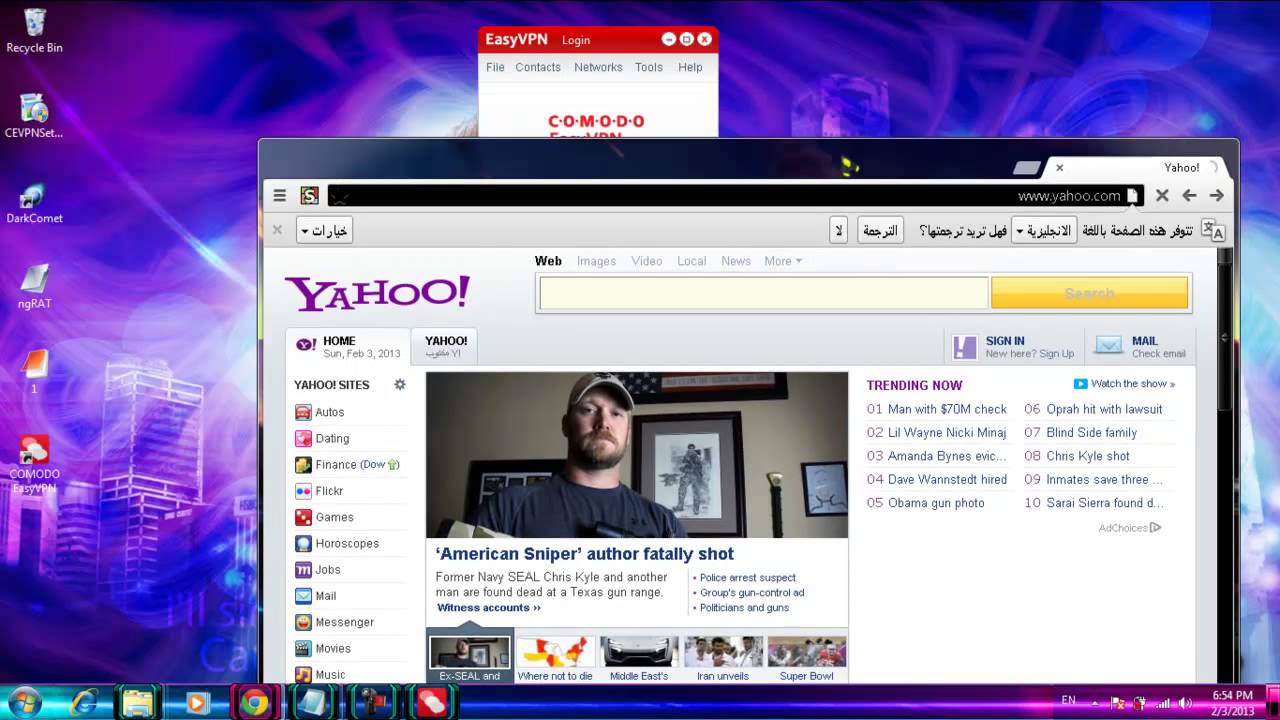
Task: Select the HOME tab on Yahoo
Action: pyautogui.click(x=348, y=347)
